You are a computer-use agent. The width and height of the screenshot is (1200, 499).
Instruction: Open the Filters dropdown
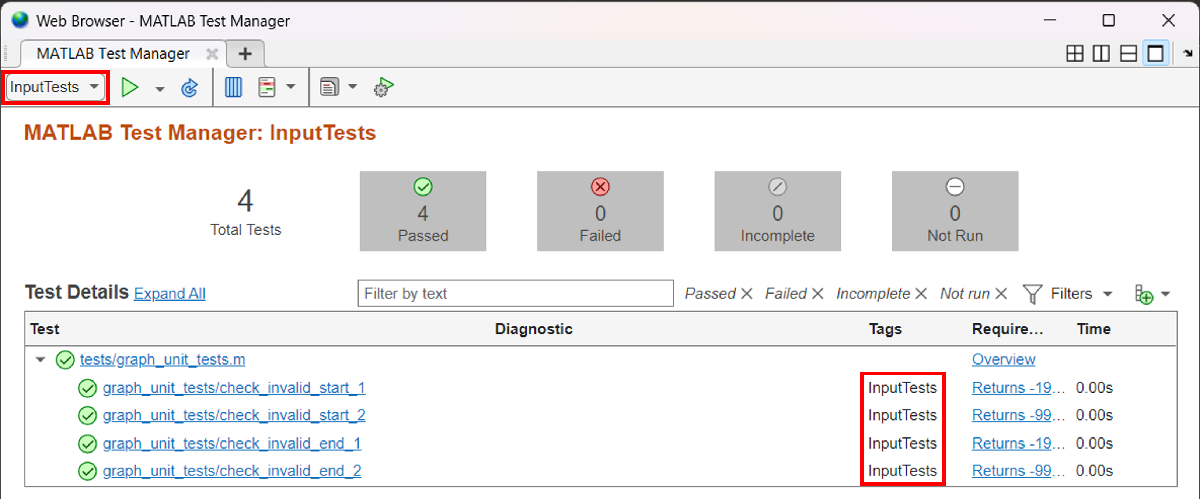coord(1069,294)
